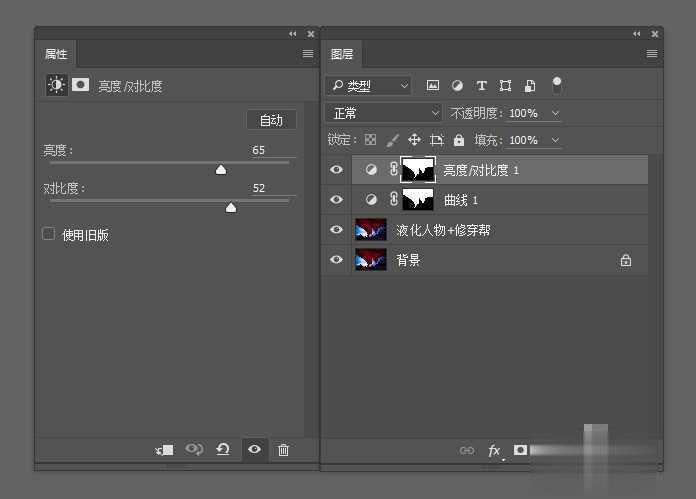Switch to the 属性 tab
Viewport: 696px width, 499px height.
click(56, 54)
